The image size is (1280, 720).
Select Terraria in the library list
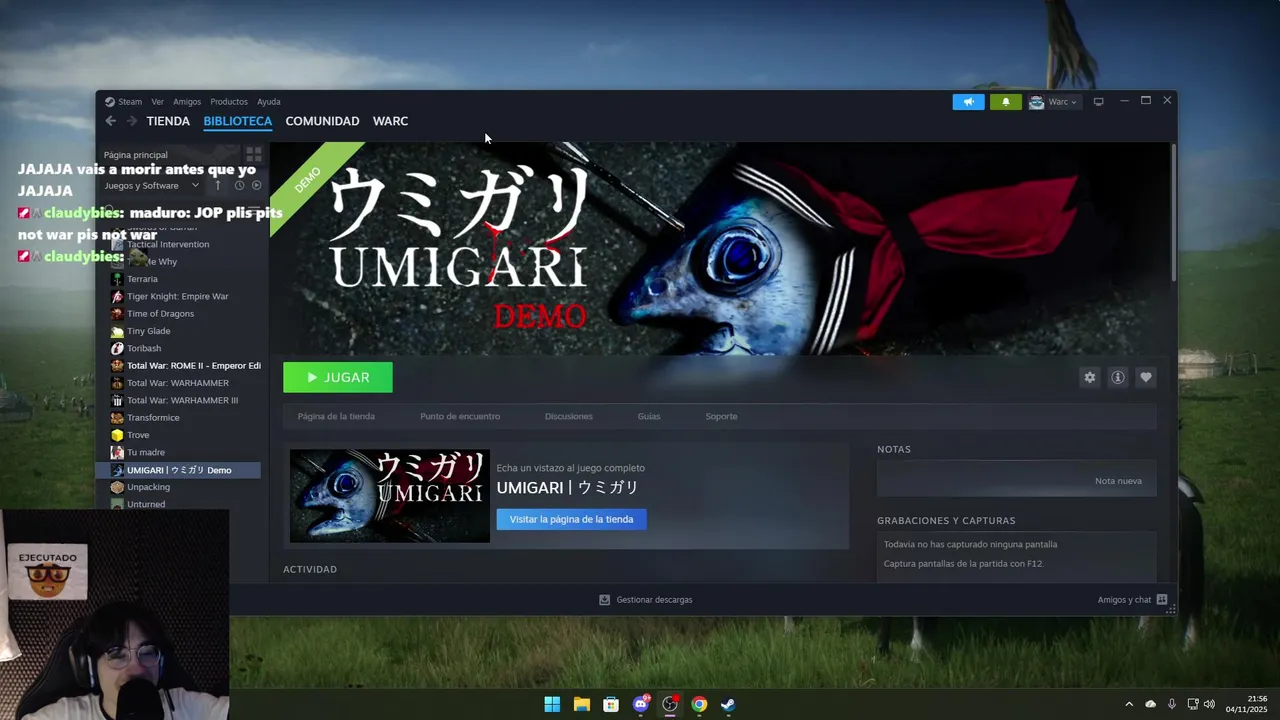coord(142,279)
